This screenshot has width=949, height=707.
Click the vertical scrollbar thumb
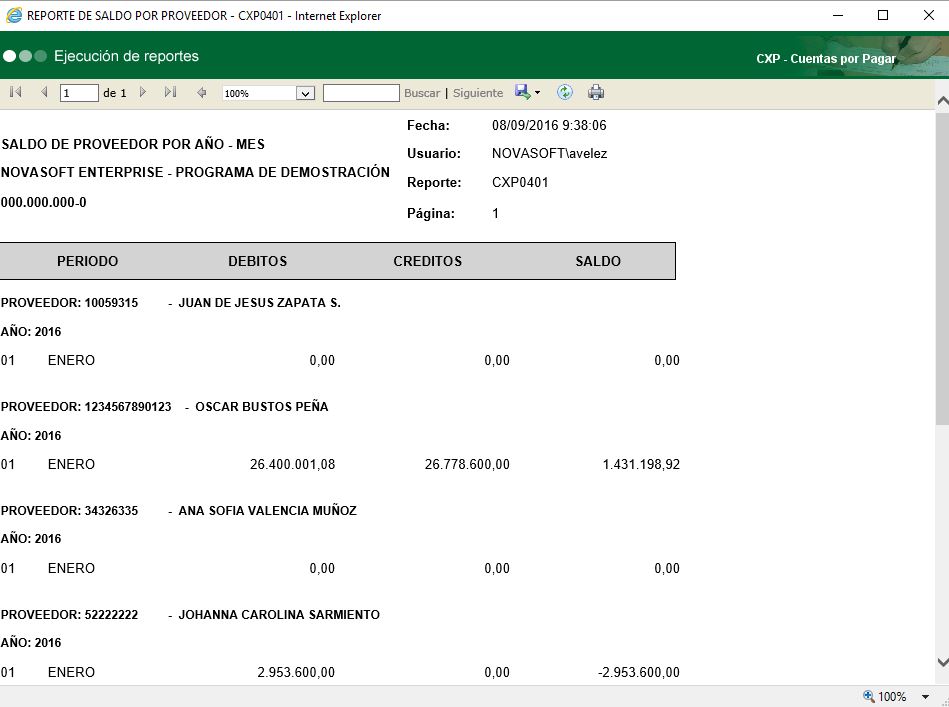(x=942, y=268)
